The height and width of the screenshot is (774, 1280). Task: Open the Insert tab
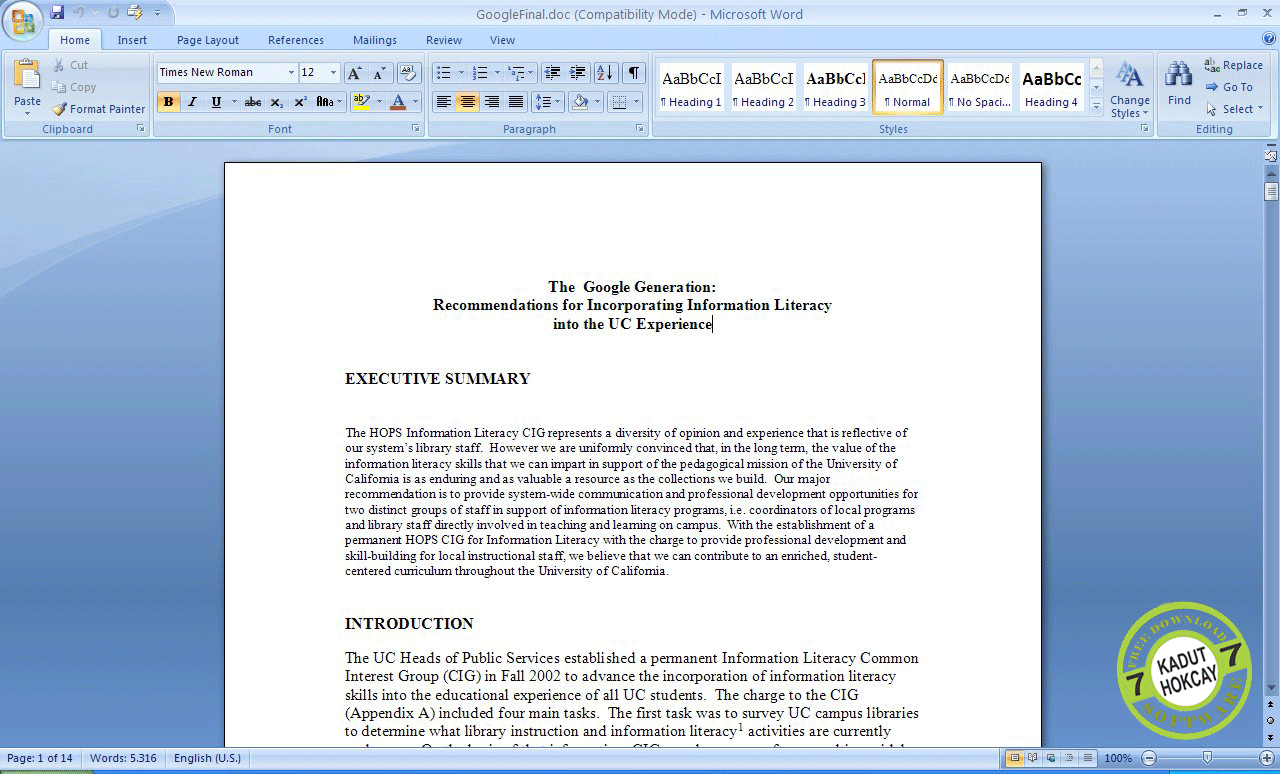coord(132,40)
